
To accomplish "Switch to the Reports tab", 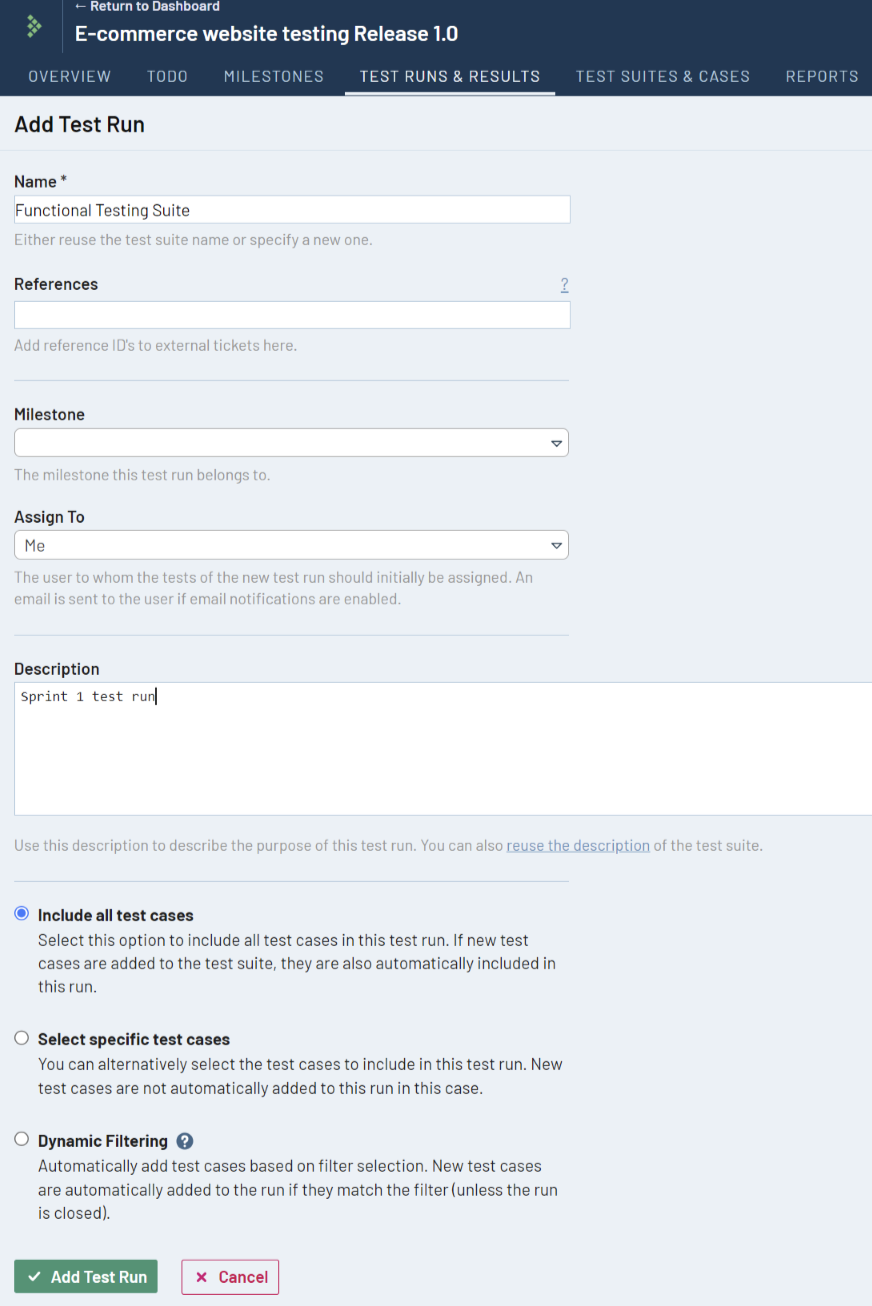I will click(x=821, y=76).
